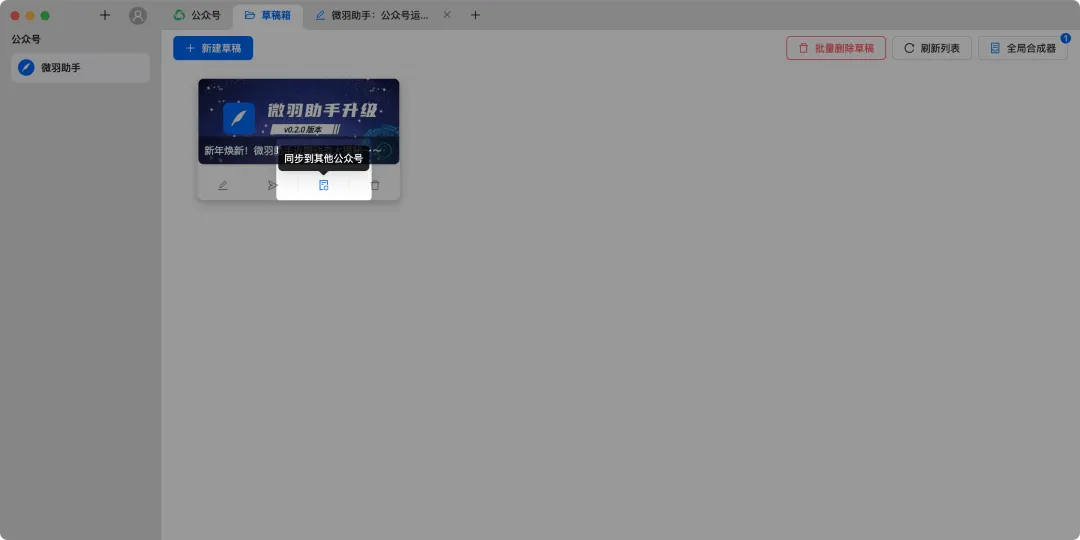Click the blue feather avatar of 微羽助手
This screenshot has width=1080, height=540.
[26, 68]
